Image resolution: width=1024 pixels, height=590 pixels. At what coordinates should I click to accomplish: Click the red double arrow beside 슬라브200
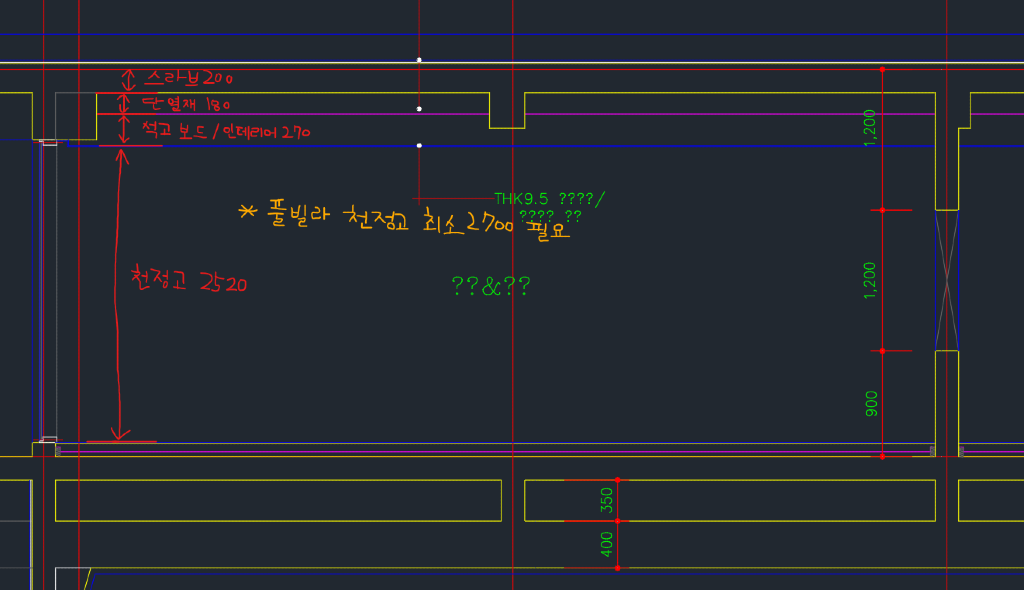pyautogui.click(x=127, y=79)
